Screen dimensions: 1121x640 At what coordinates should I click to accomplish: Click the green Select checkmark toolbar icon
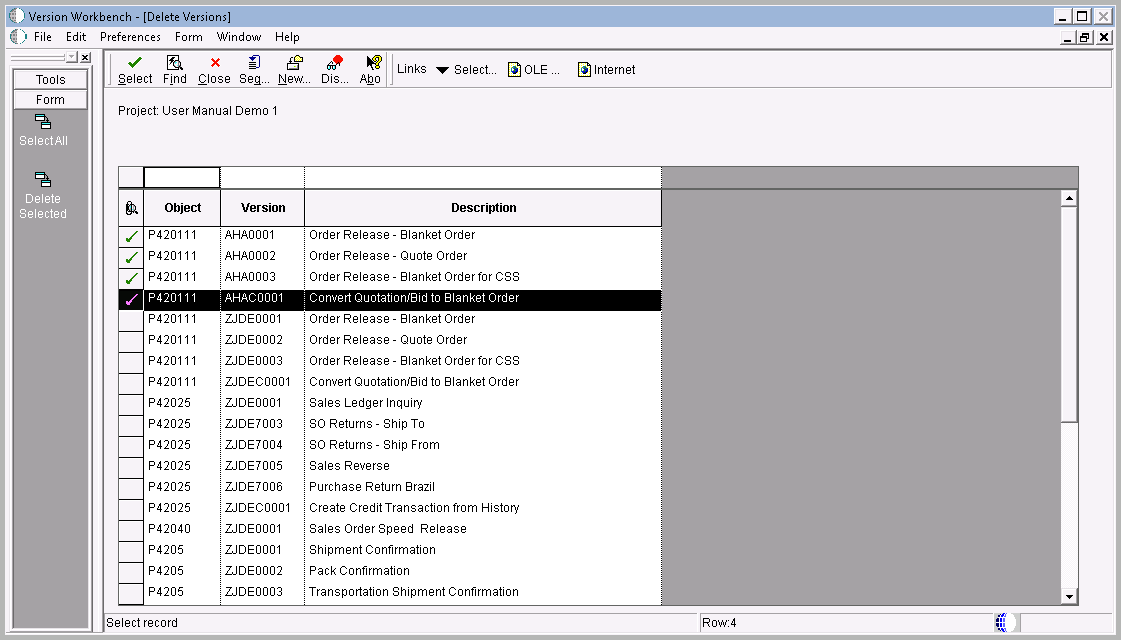133,62
